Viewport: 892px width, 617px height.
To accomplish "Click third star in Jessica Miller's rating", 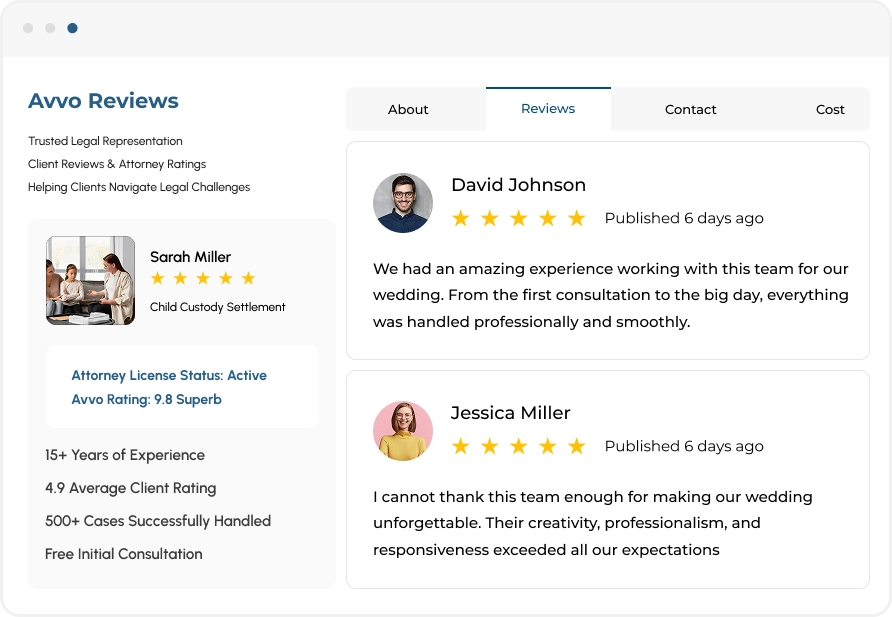I will [x=518, y=446].
